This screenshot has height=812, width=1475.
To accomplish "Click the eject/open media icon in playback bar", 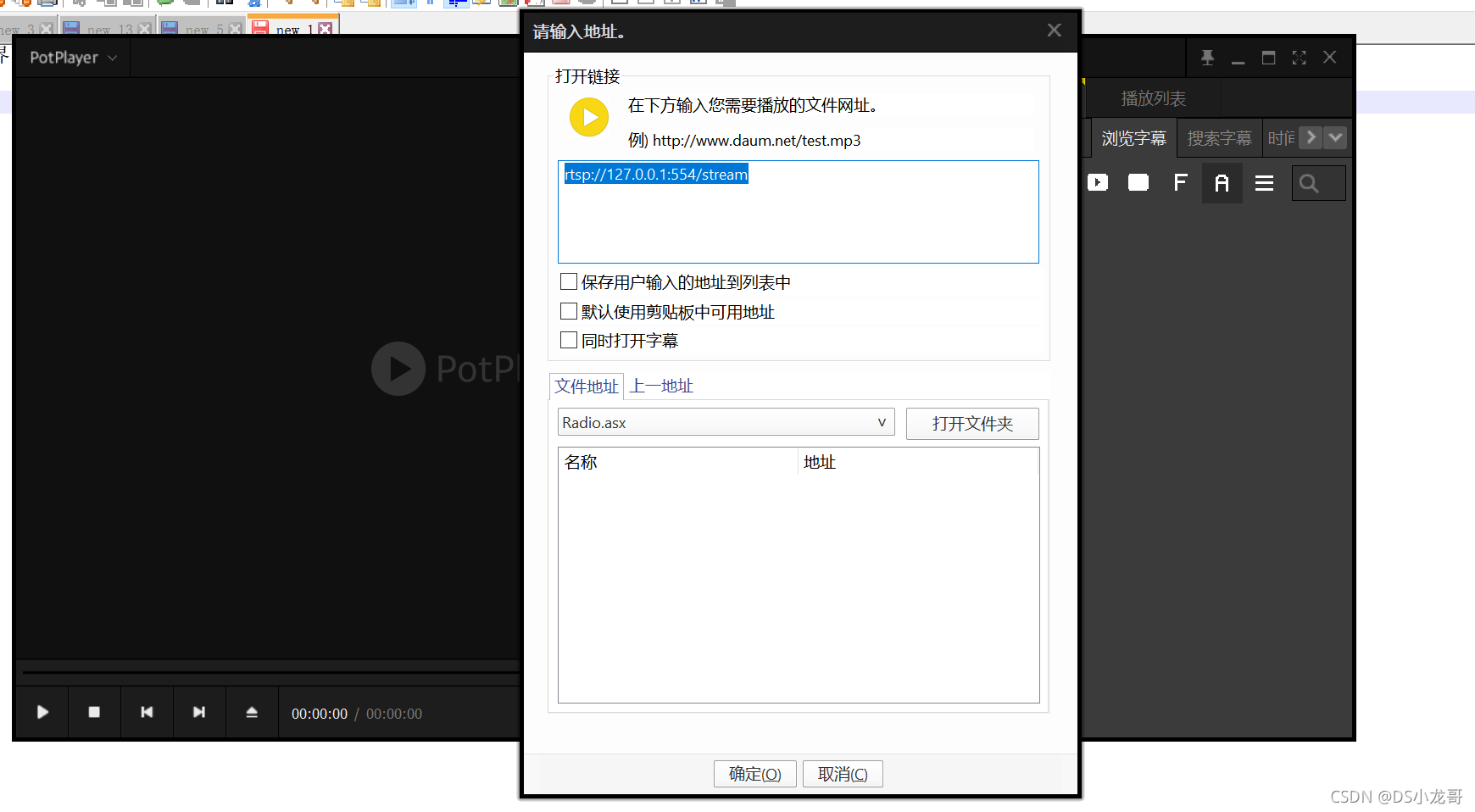I will coord(252,712).
